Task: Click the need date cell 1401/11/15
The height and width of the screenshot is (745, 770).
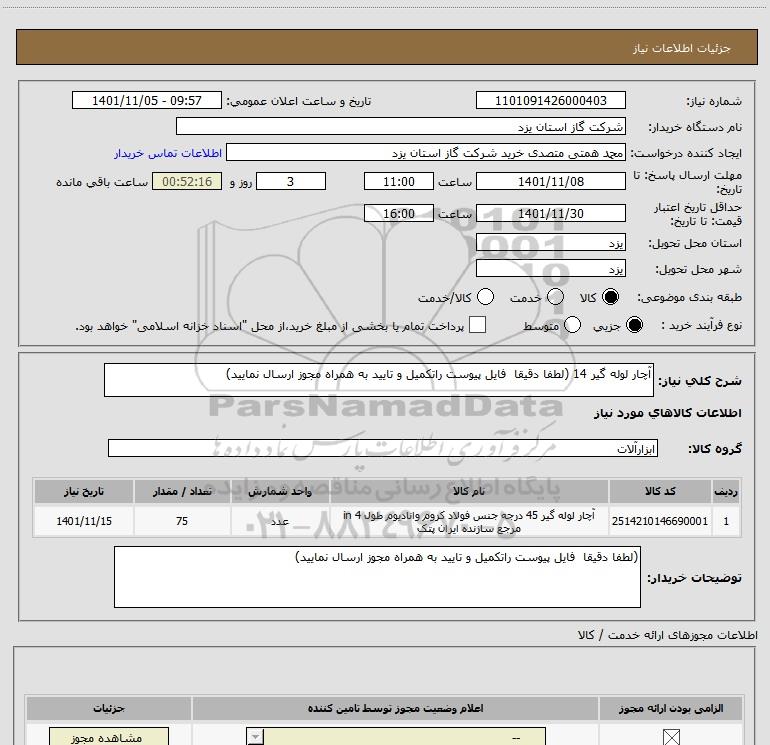Action: (83, 521)
